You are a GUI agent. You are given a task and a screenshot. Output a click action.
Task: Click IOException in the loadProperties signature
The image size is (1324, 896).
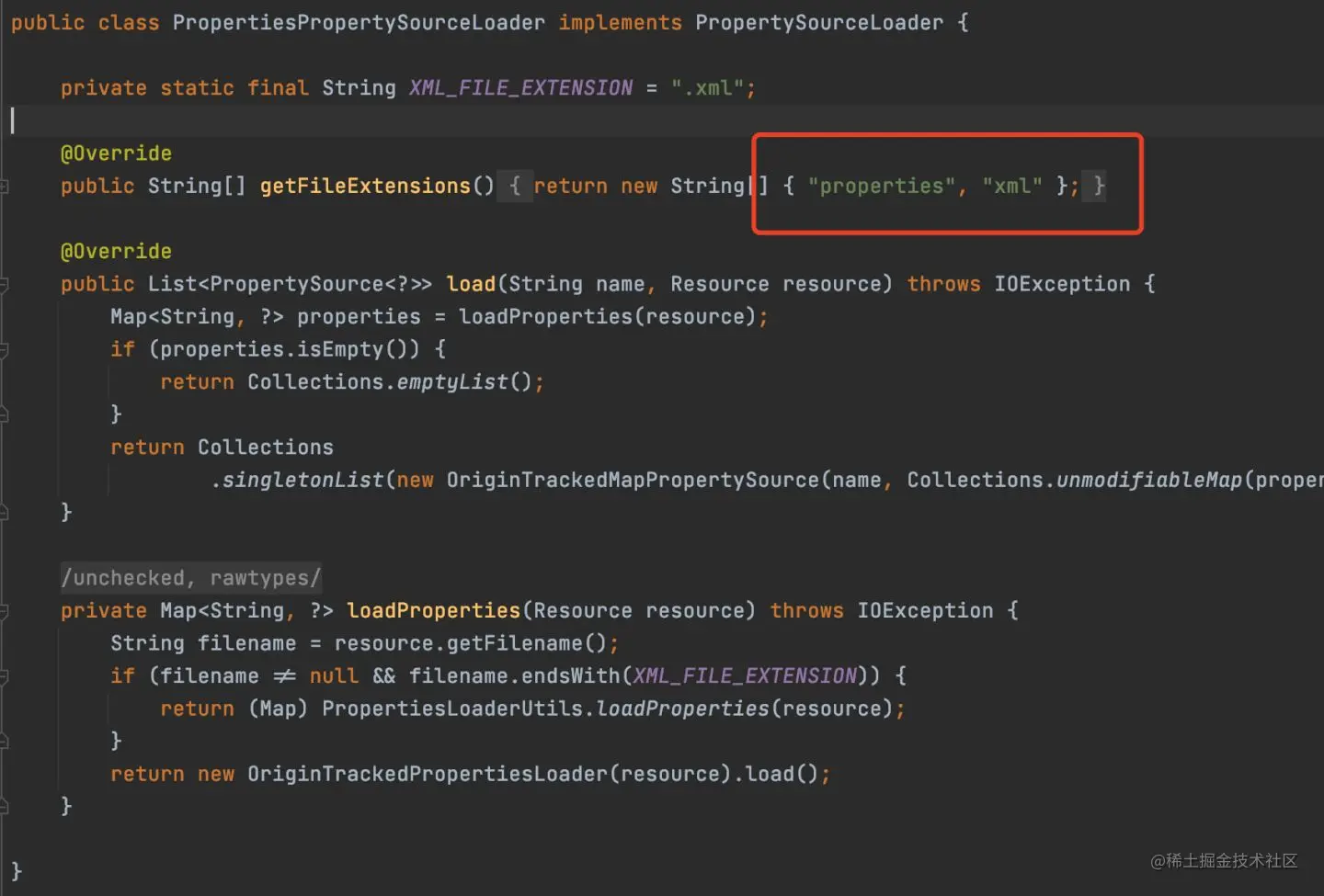[925, 611]
